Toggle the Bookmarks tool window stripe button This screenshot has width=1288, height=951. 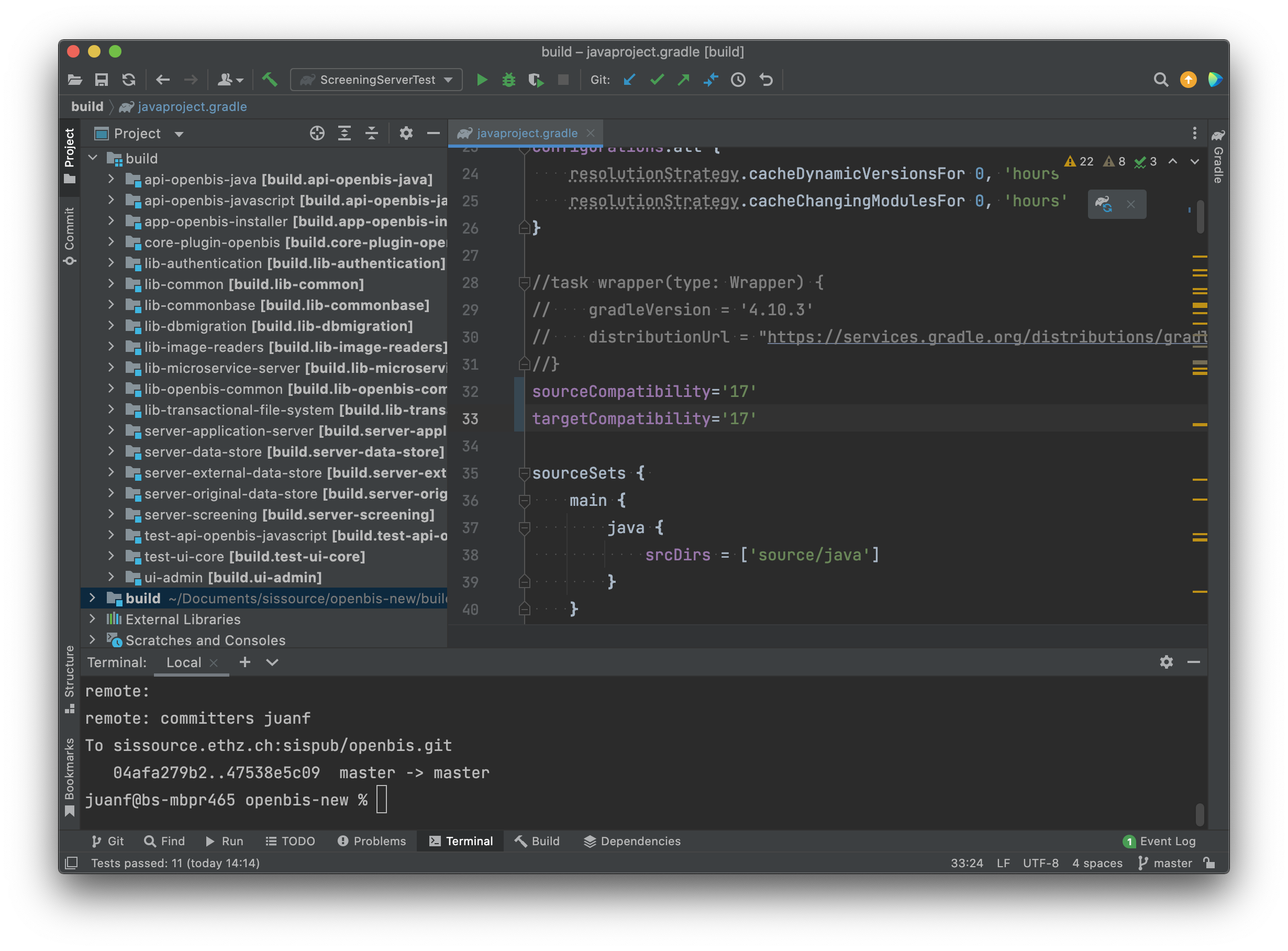pos(70,778)
